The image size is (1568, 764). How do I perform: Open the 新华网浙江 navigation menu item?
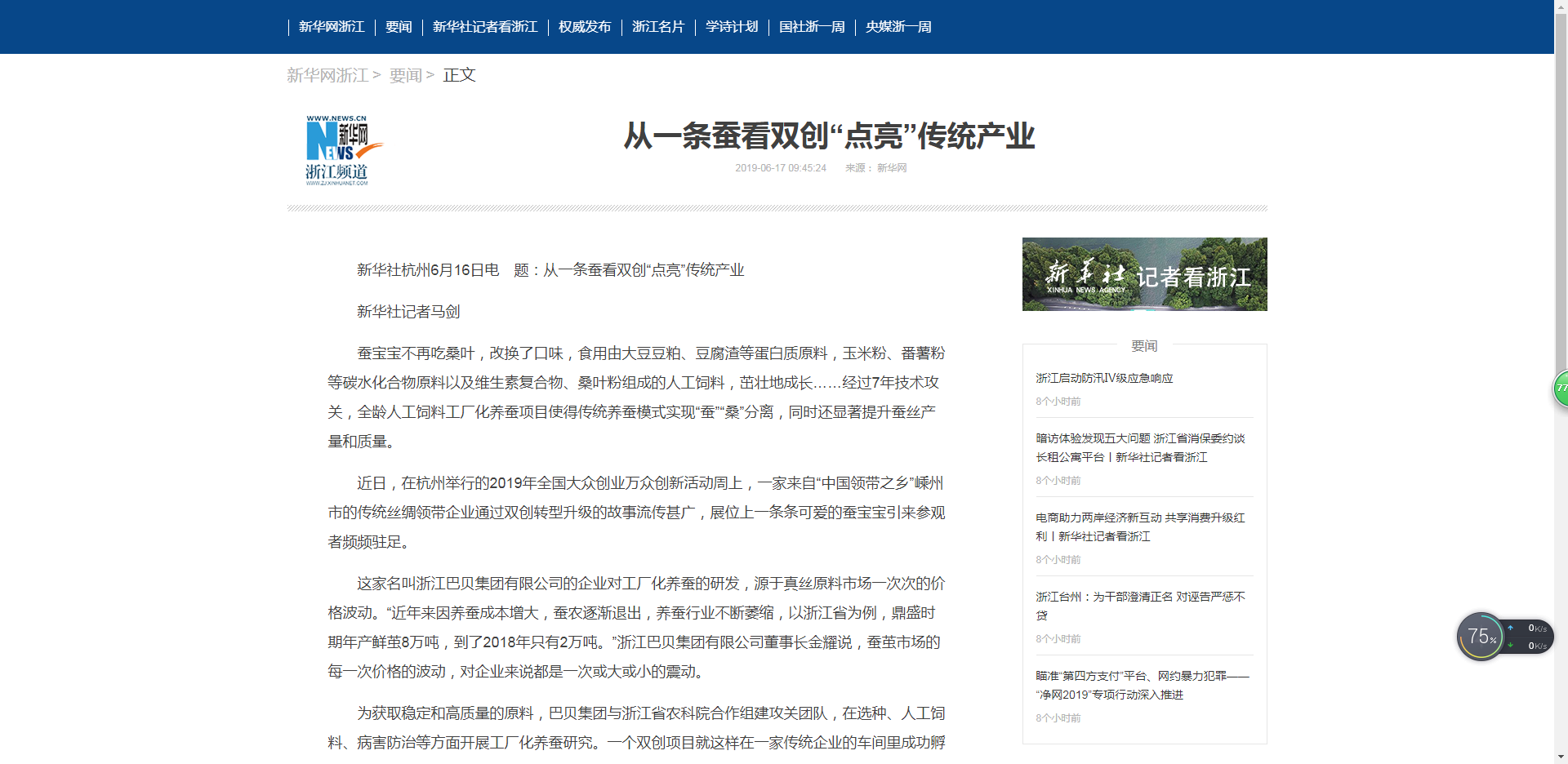(332, 27)
